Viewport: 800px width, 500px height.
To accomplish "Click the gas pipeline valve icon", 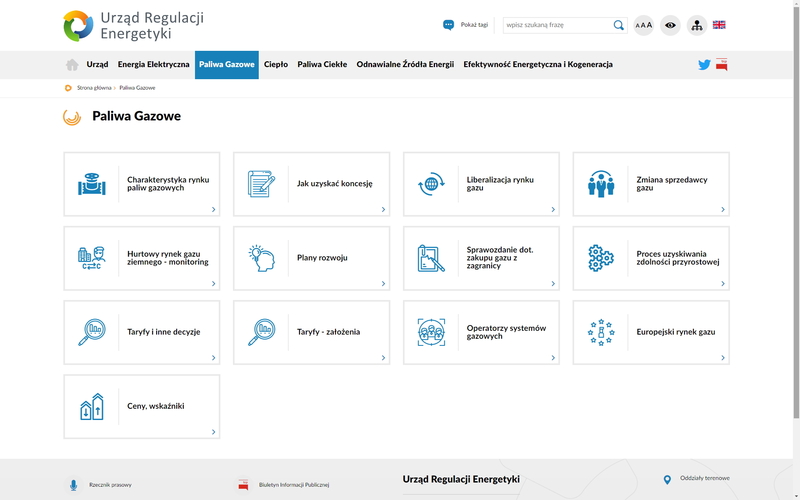I will tap(92, 184).
